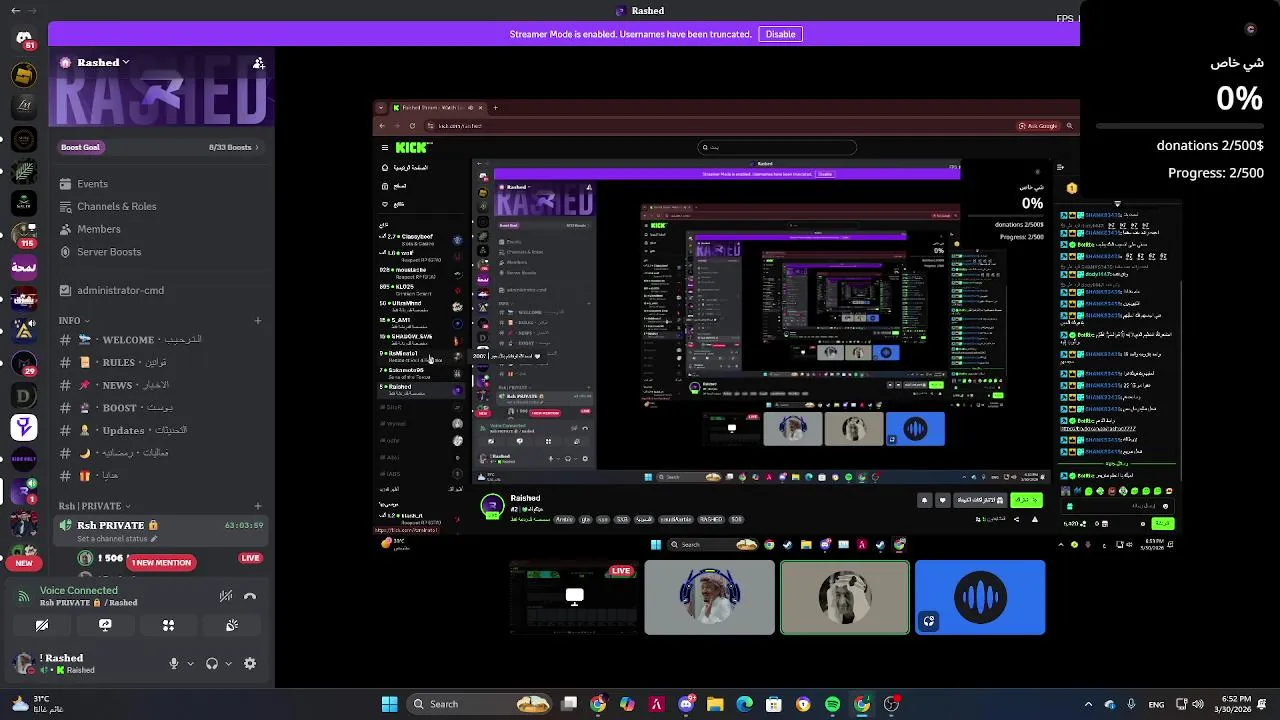Open the BOOST channel

click(x=160, y=408)
